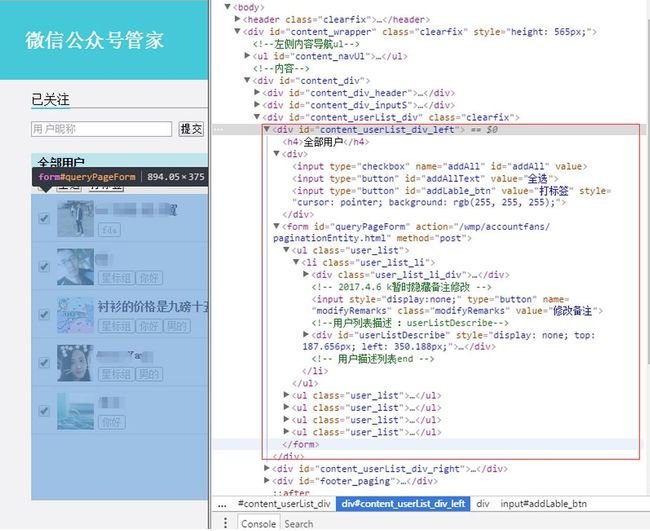Focus the 用户昵称 nickname input field
The width and height of the screenshot is (650, 531).
pos(102,129)
